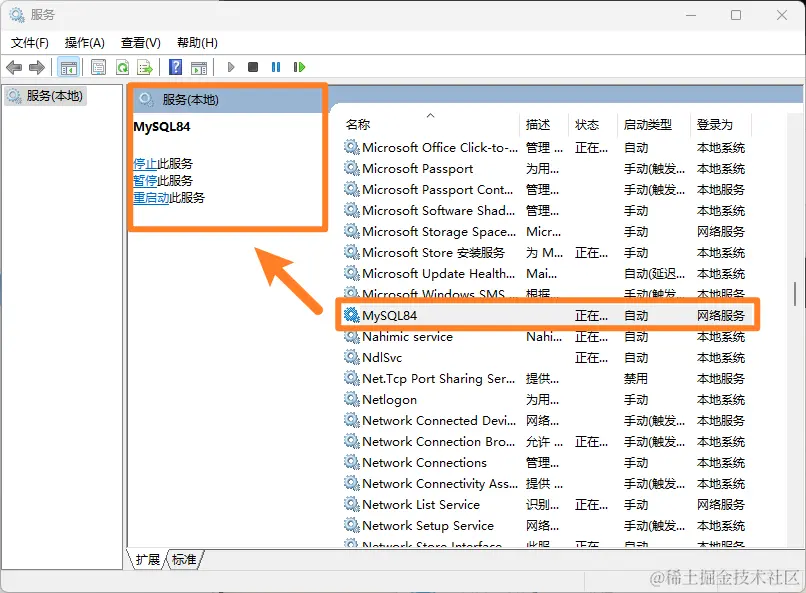Click the Restart service icon
Image resolution: width=806 pixels, height=593 pixels.
tap(299, 67)
